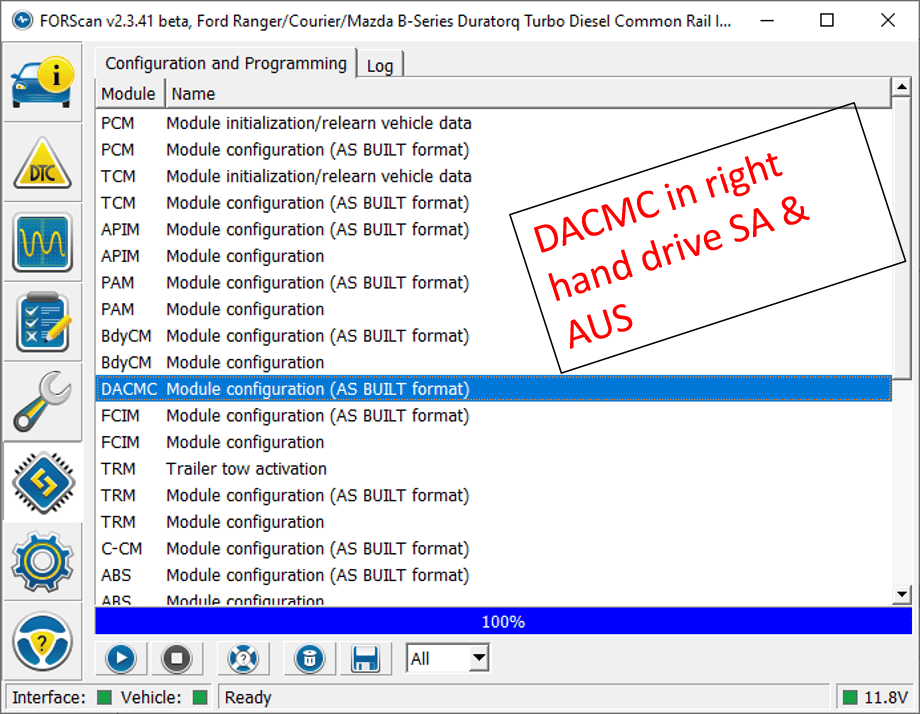Open the Vehicle information section
Viewport: 920px width, 714px height.
click(43, 83)
